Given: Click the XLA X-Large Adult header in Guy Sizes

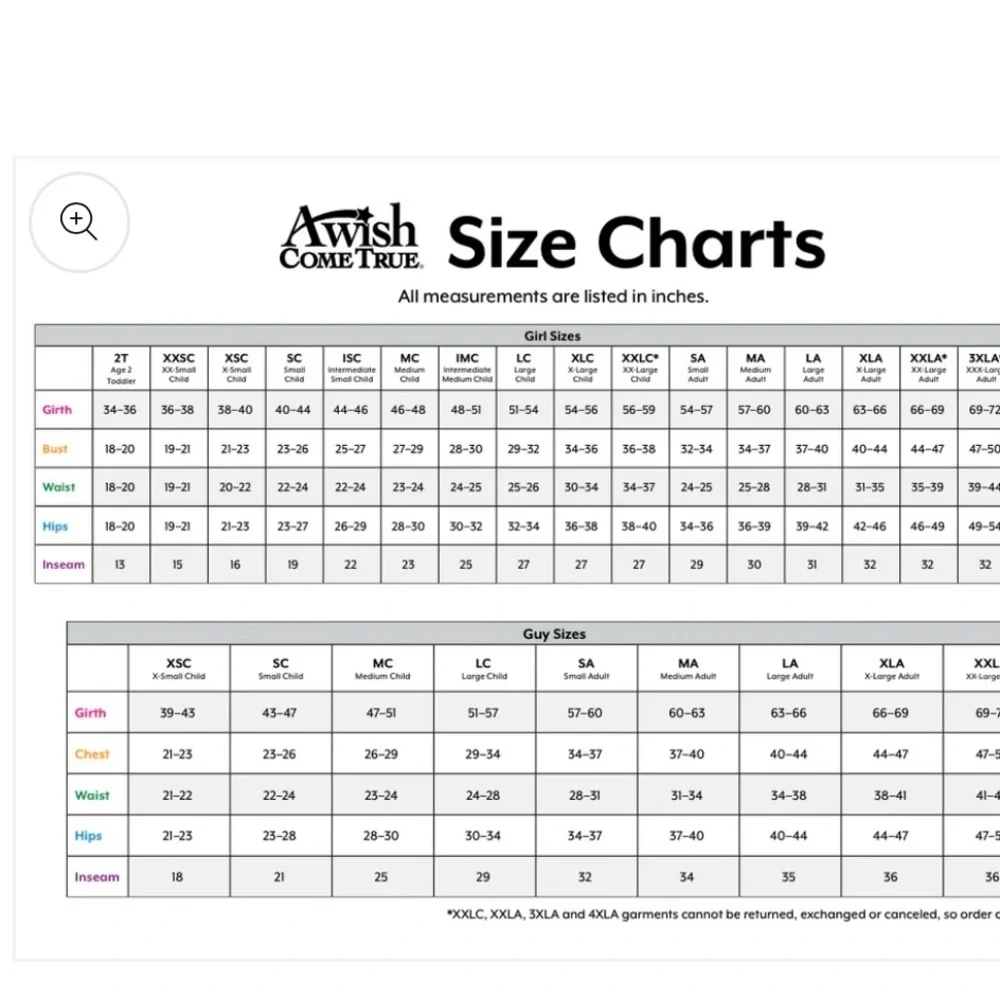Looking at the screenshot, I should tap(892, 668).
